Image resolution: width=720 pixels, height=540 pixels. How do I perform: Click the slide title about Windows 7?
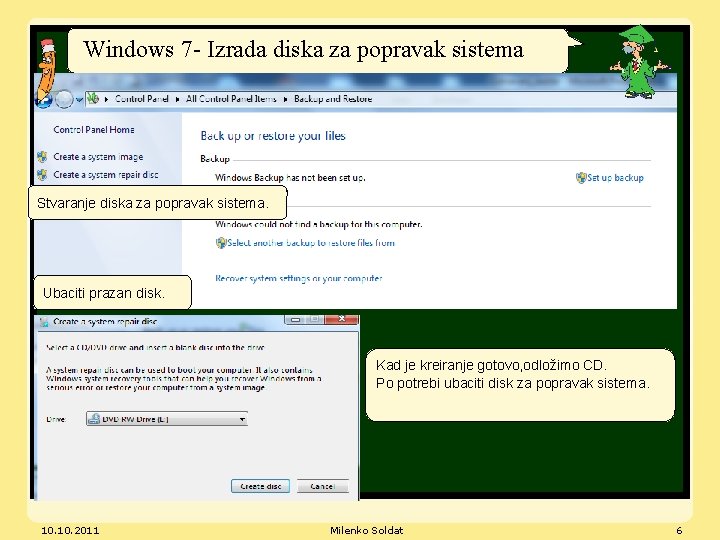coord(304,49)
